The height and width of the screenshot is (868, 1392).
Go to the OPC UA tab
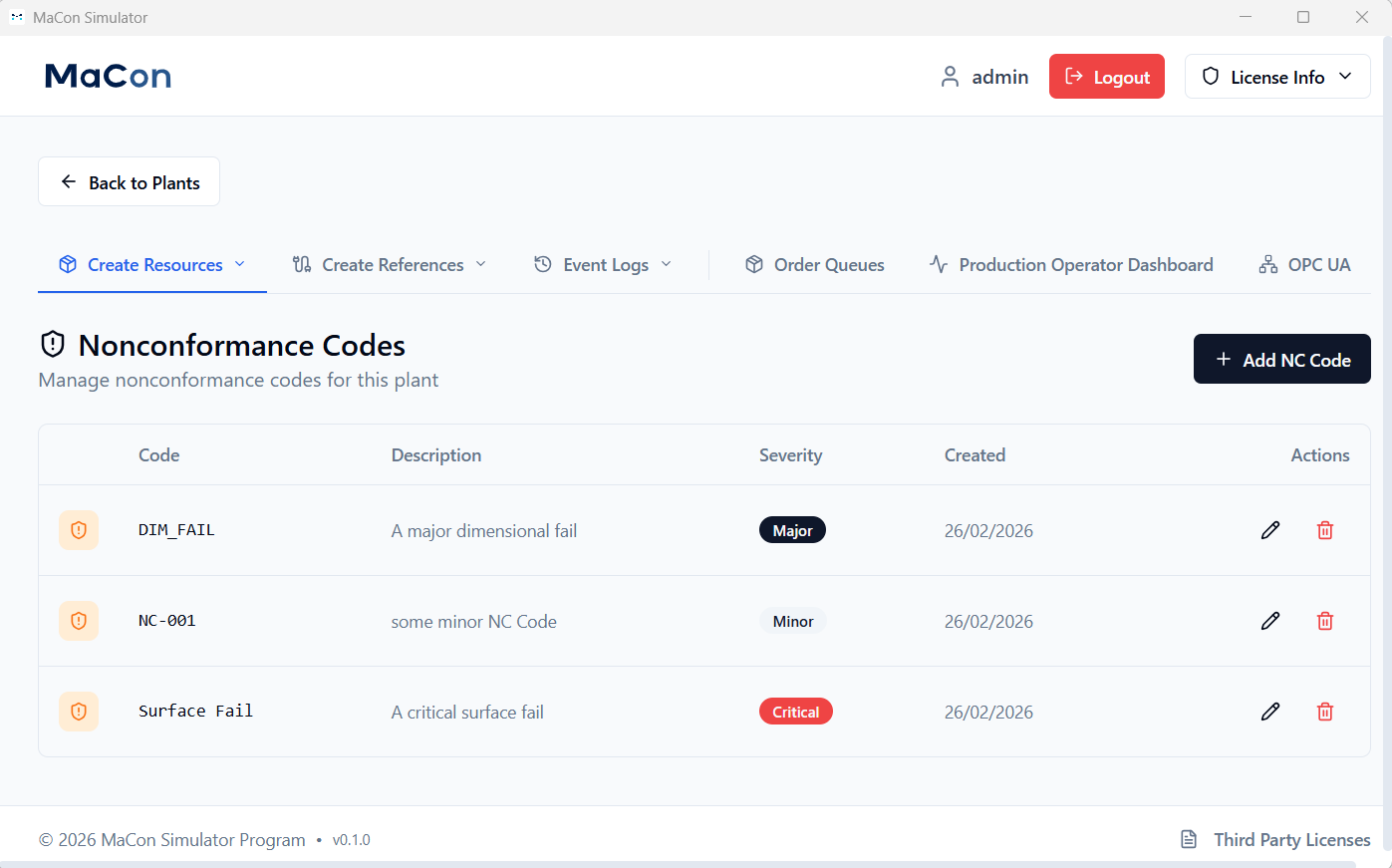[1304, 265]
